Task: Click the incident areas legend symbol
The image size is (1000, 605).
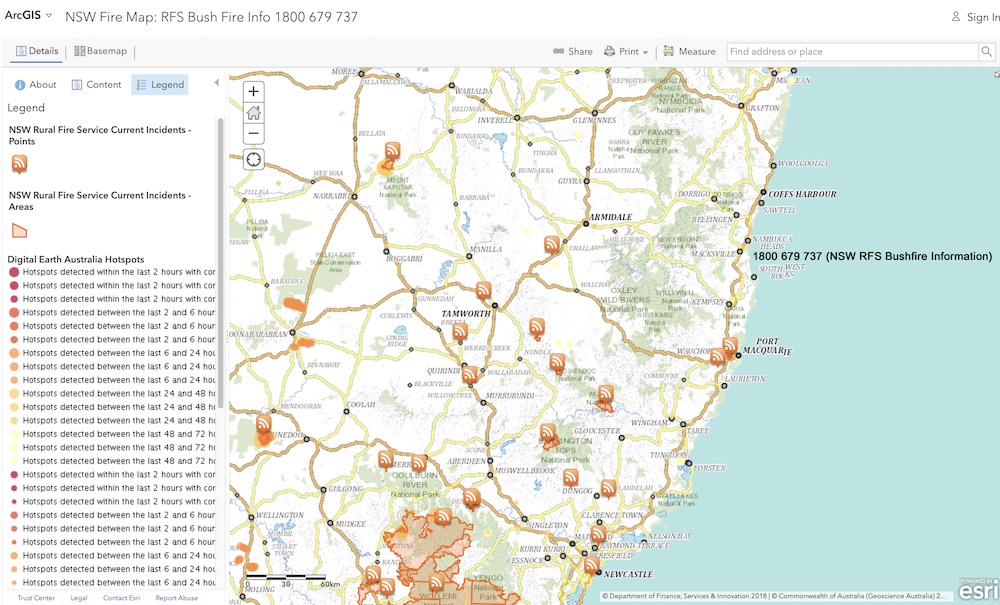Action: 19,230
